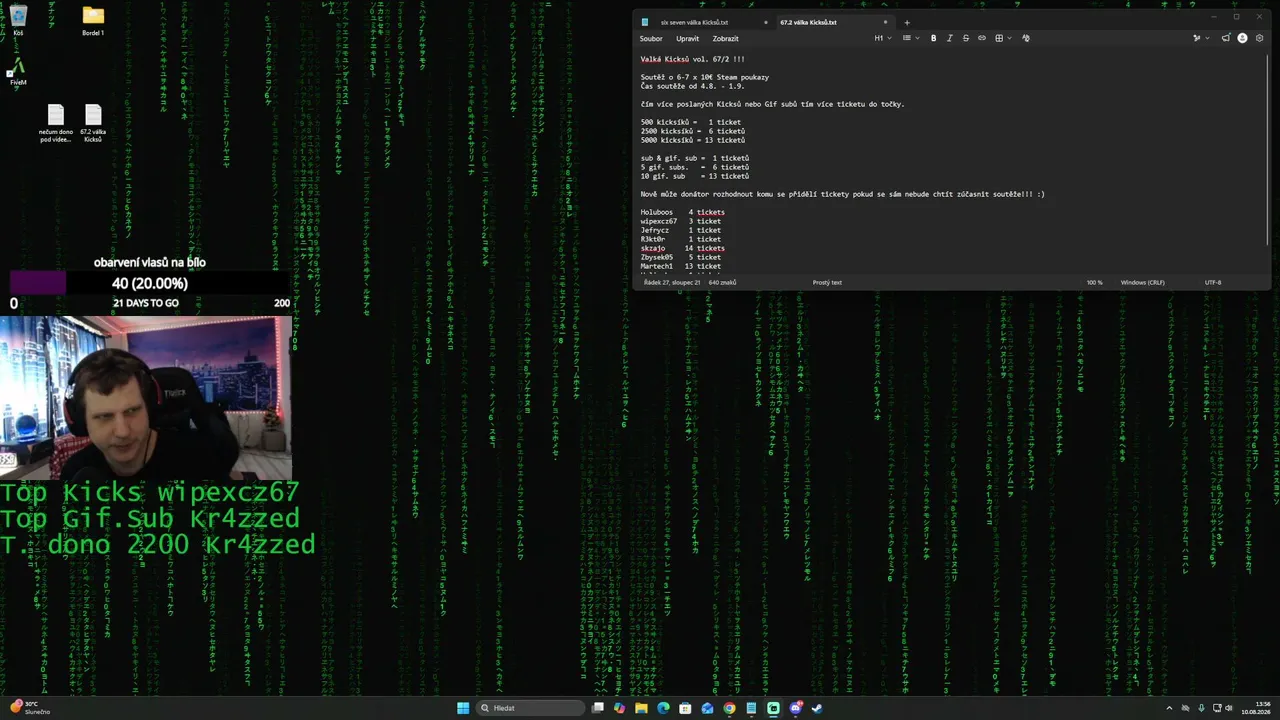The image size is (1280, 720).
Task: Open Task View from the taskbar
Action: coord(598,708)
